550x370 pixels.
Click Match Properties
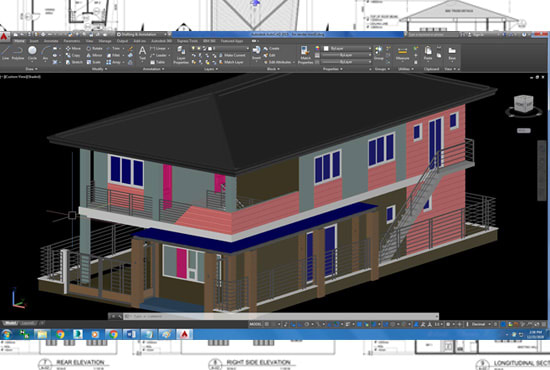pos(305,55)
